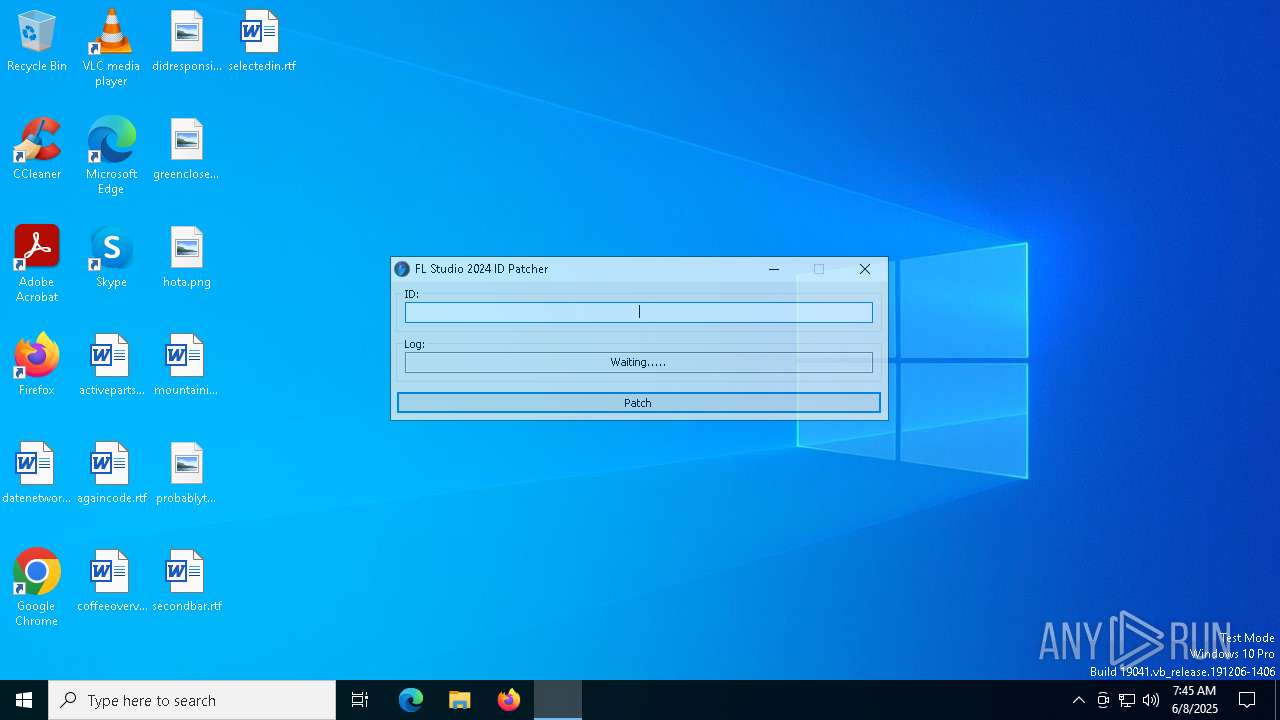This screenshot has height=720, width=1280.
Task: Select the Recycle Bin desktop icon
Action: point(37,42)
